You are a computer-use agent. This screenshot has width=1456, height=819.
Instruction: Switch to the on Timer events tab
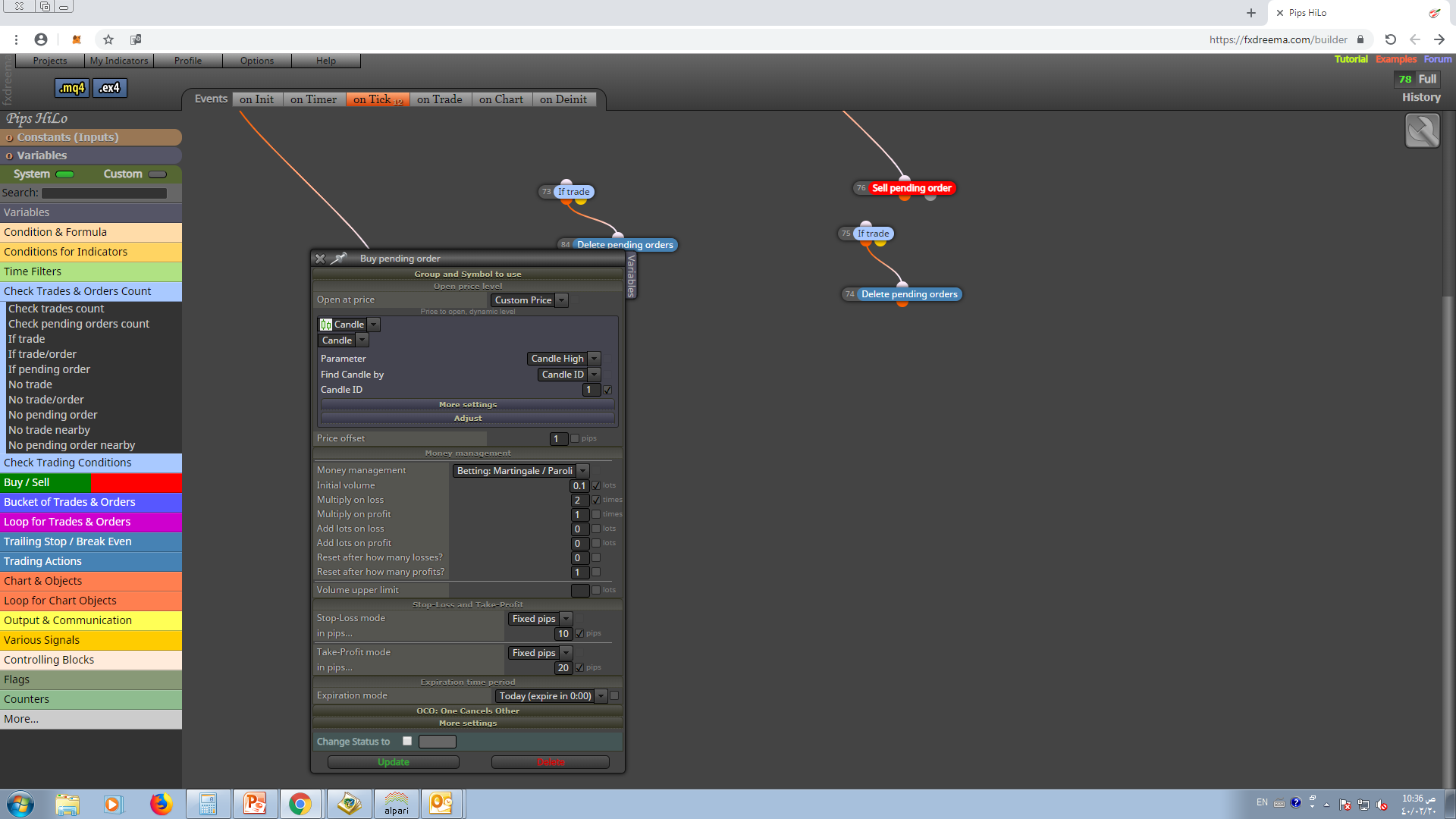pos(313,99)
